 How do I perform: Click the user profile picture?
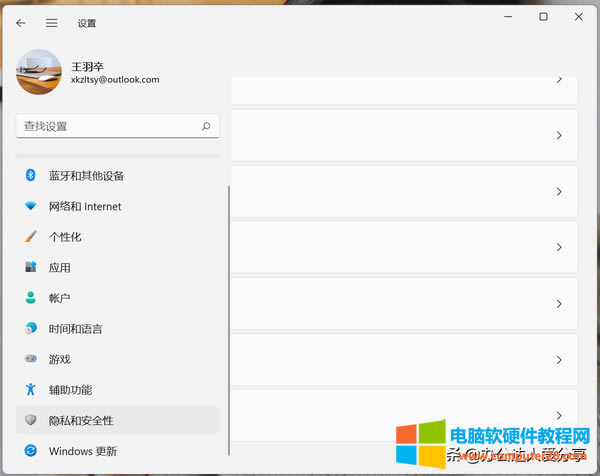coord(41,73)
